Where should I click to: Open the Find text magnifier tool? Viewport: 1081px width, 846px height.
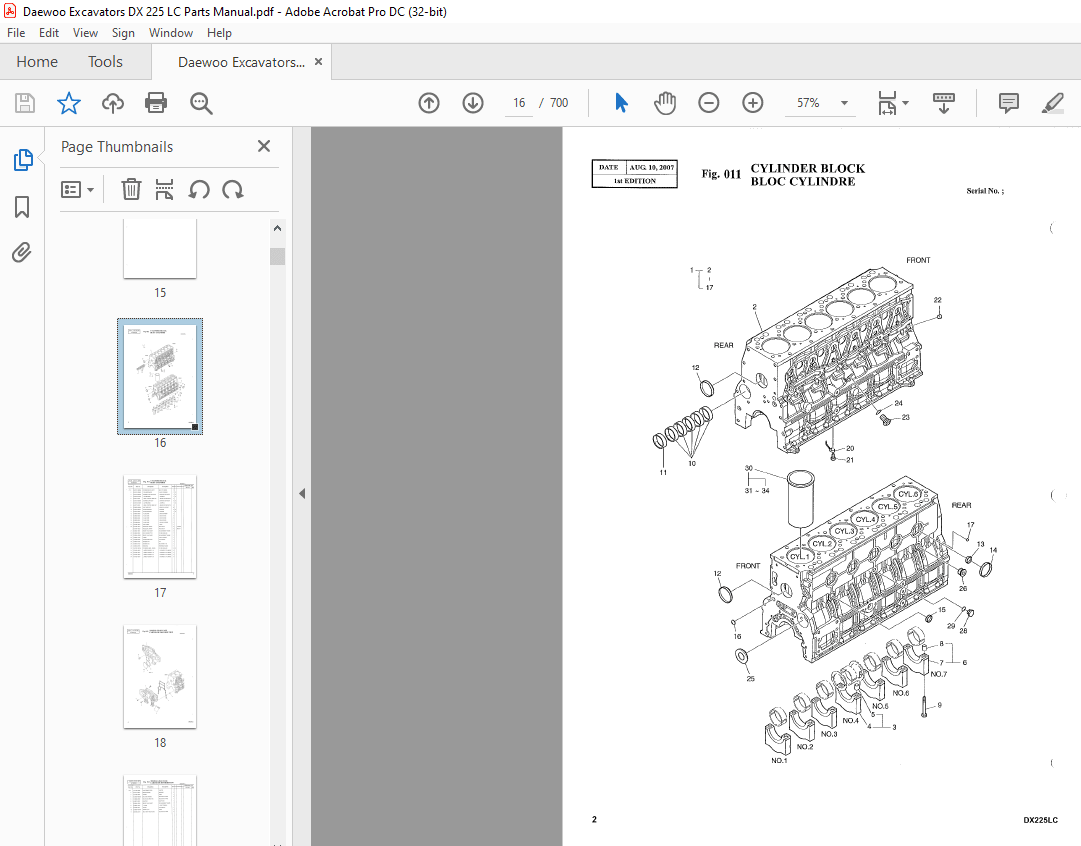pyautogui.click(x=201, y=103)
